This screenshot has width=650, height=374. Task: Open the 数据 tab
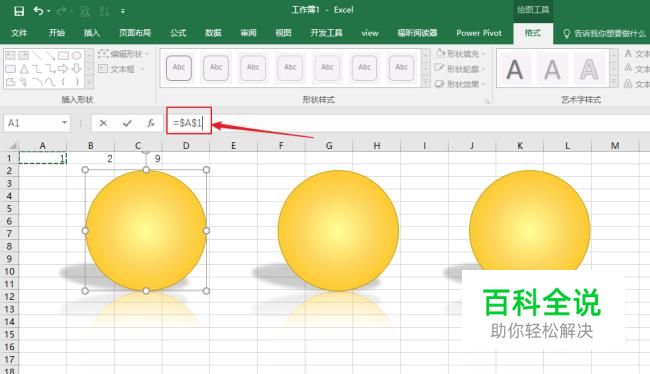(213, 33)
